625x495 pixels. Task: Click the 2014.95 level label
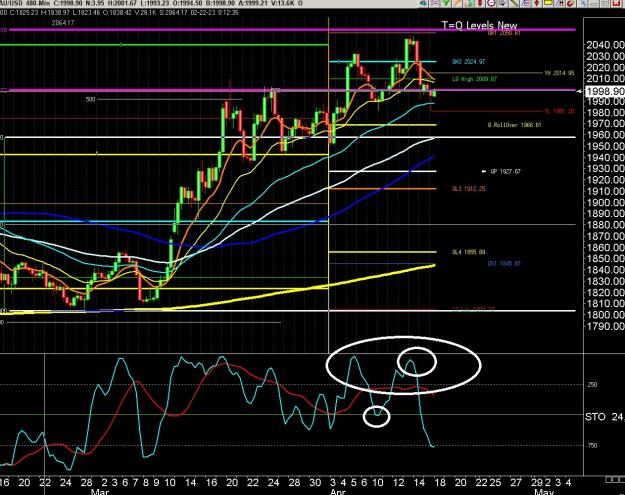click(x=559, y=73)
